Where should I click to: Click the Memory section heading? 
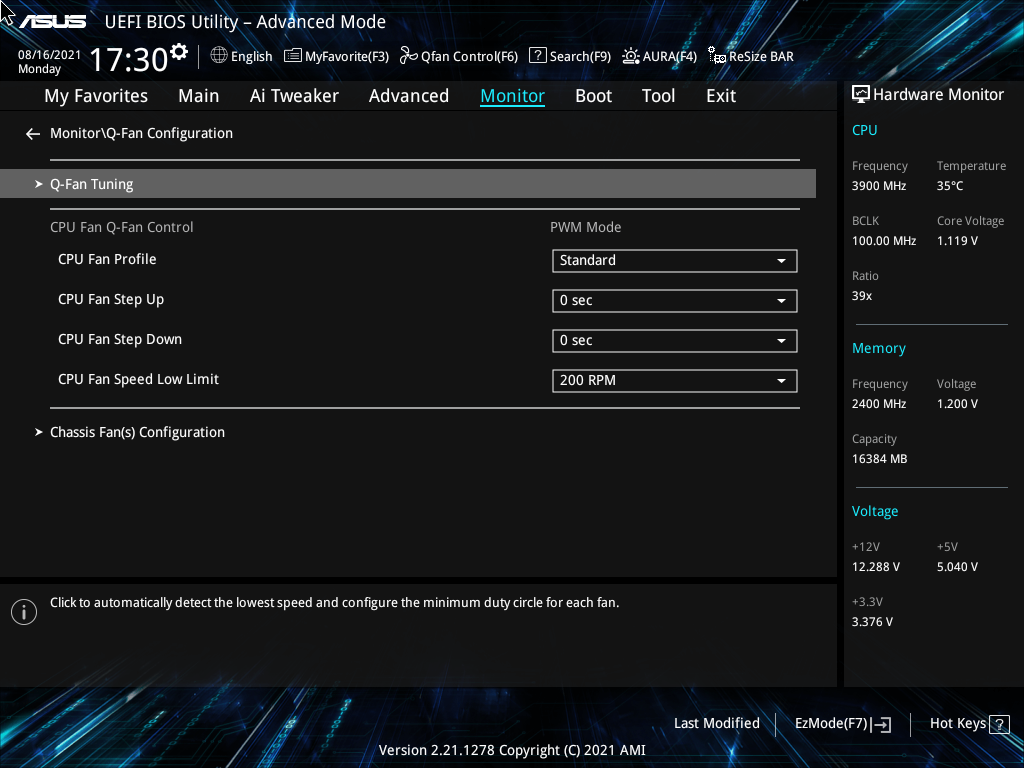[878, 349]
